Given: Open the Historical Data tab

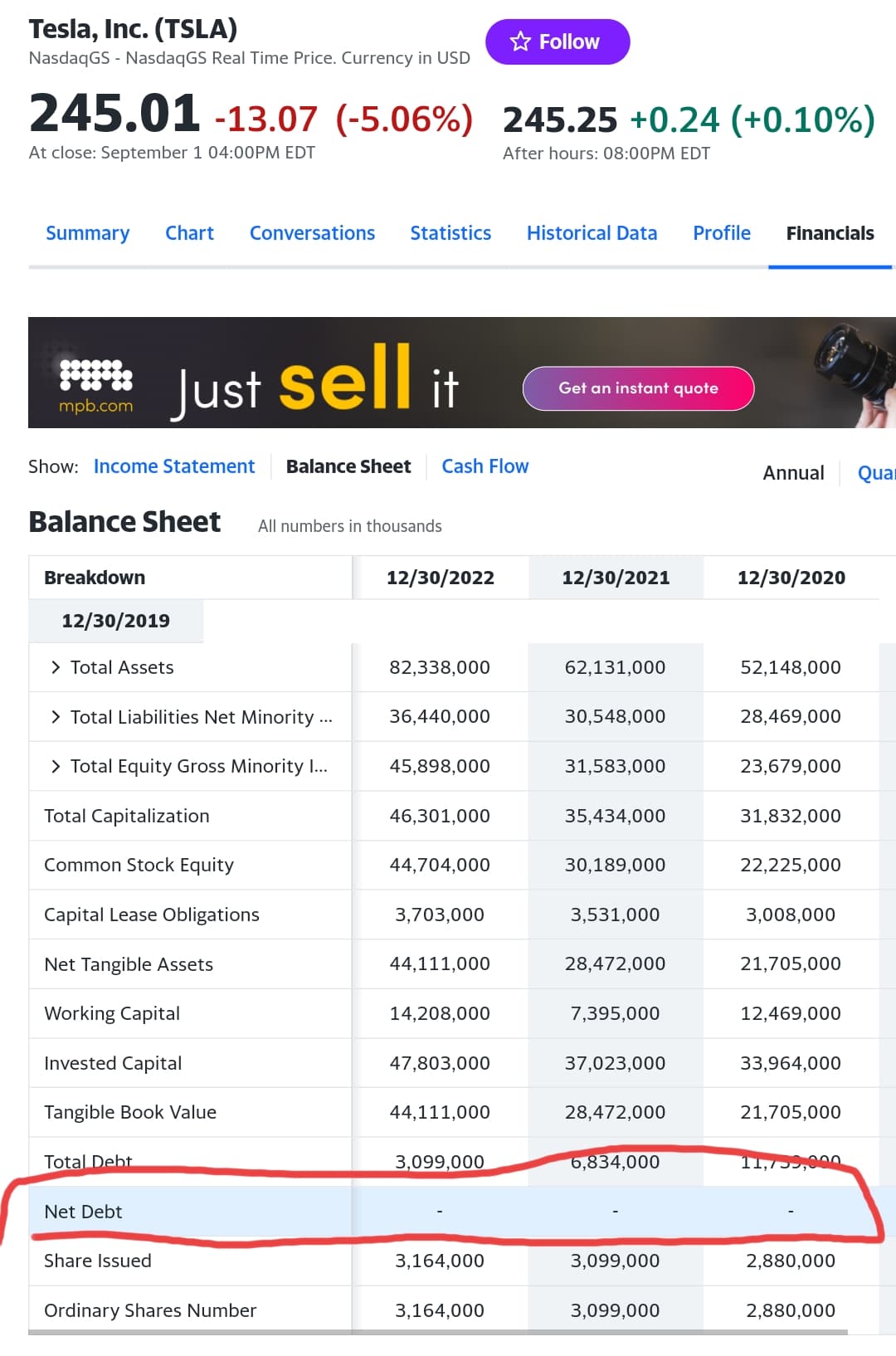Looking at the screenshot, I should point(592,233).
